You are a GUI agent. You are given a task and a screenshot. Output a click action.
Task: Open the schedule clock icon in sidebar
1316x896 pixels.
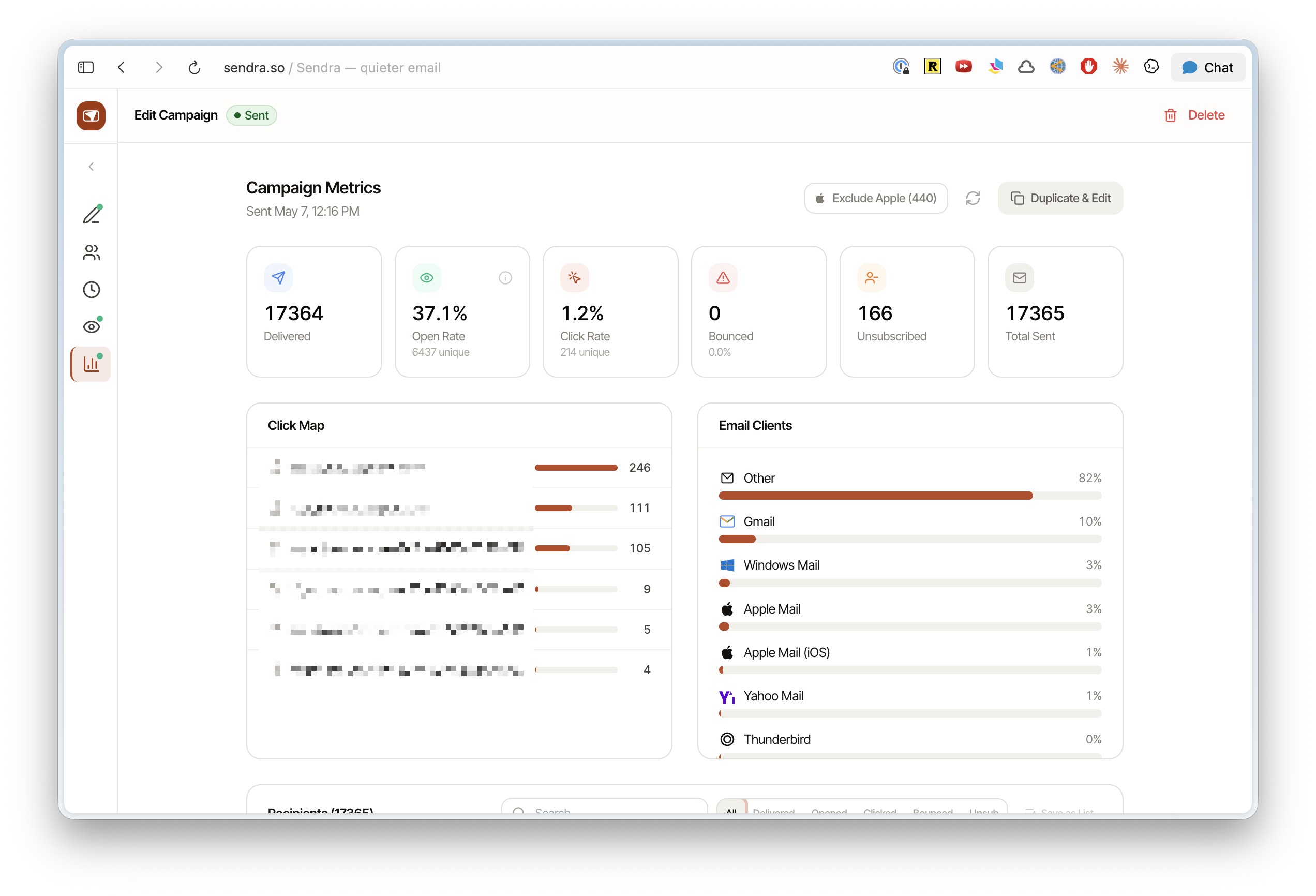[92, 290]
